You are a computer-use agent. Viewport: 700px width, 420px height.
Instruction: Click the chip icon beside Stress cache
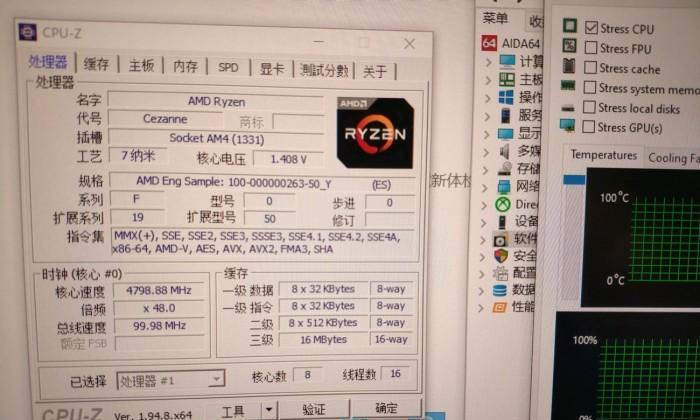(x=569, y=66)
